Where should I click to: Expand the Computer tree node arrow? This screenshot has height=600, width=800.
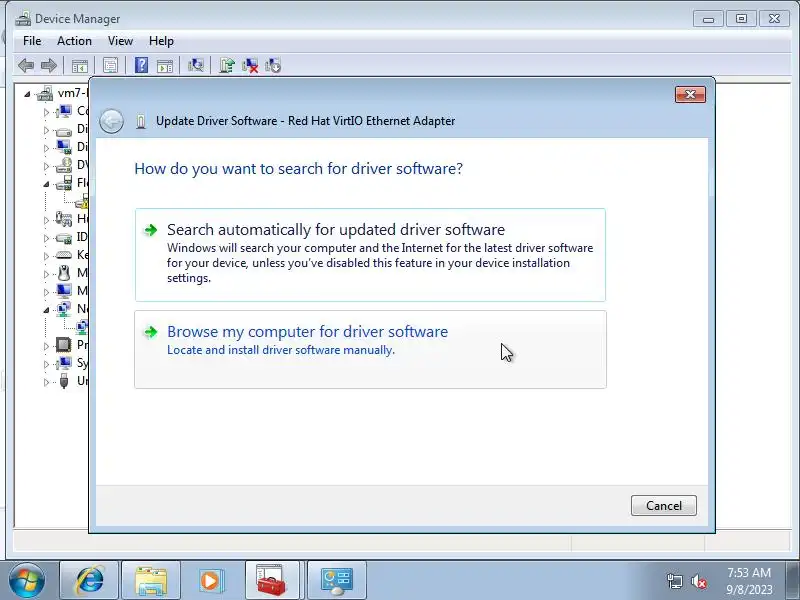point(46,112)
